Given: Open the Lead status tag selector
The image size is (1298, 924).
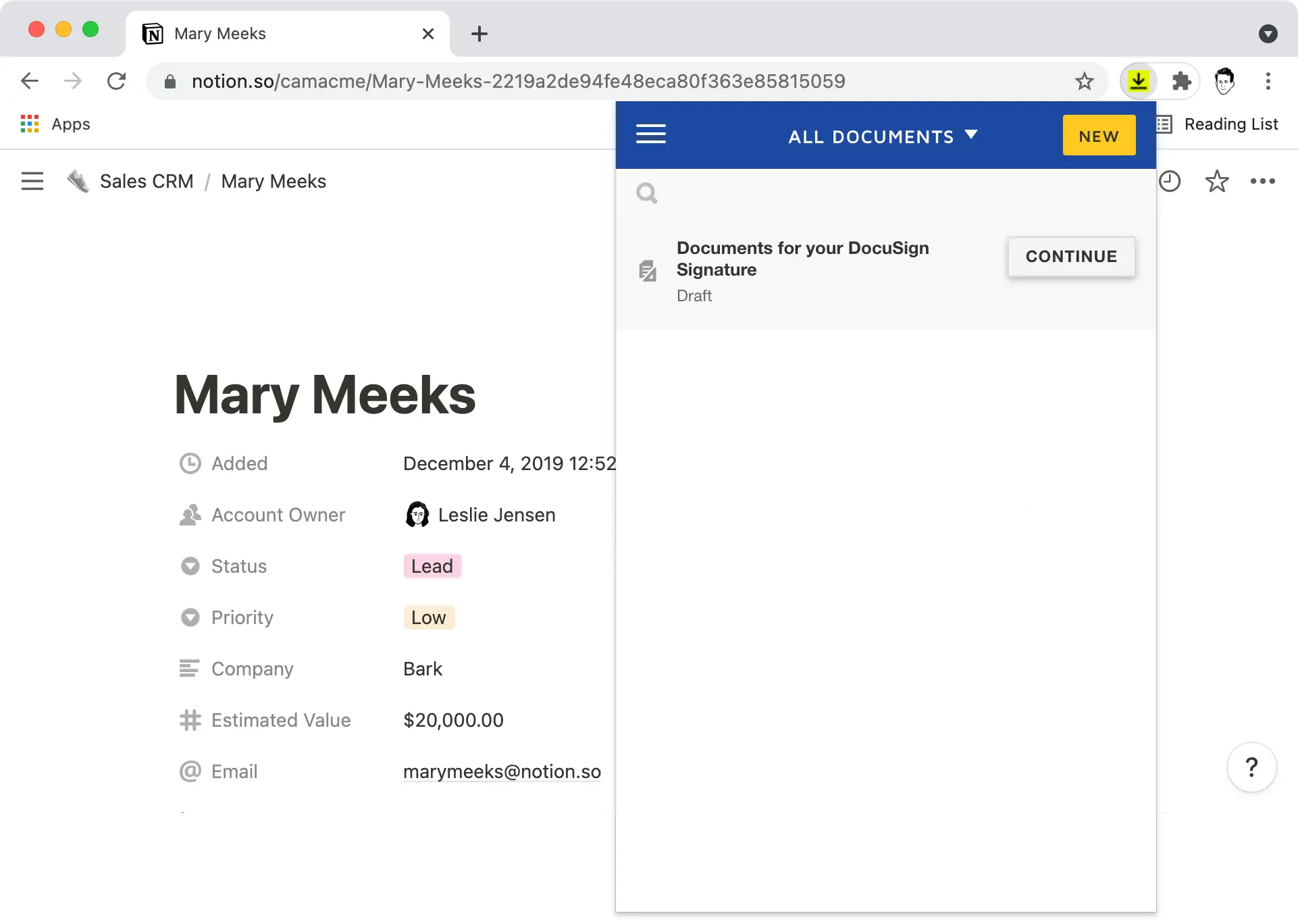Looking at the screenshot, I should (432, 566).
